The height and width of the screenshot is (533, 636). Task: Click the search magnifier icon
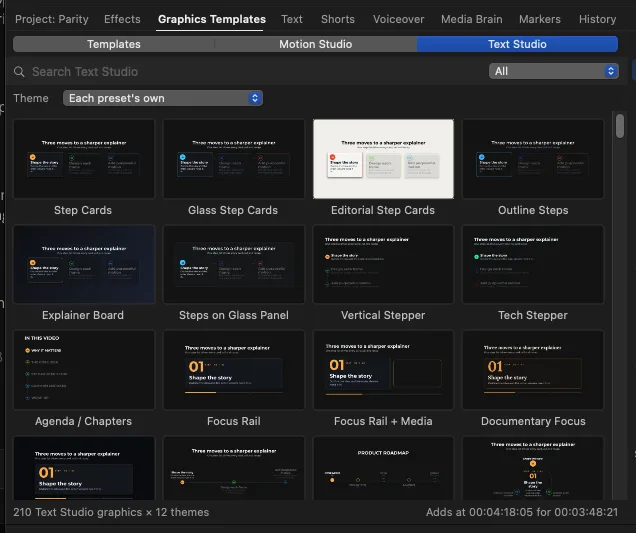pyautogui.click(x=19, y=72)
